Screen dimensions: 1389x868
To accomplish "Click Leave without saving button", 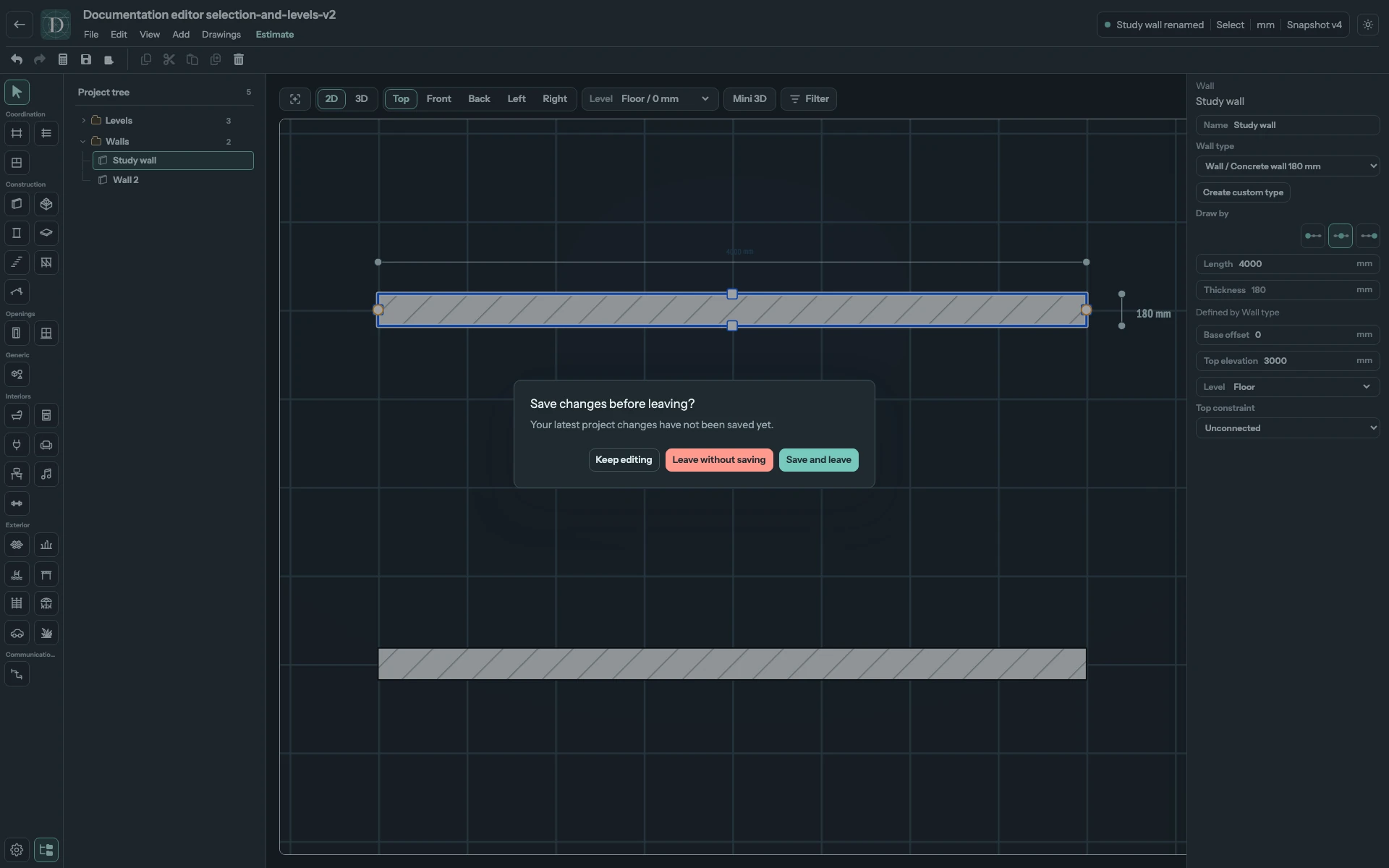I will (719, 460).
